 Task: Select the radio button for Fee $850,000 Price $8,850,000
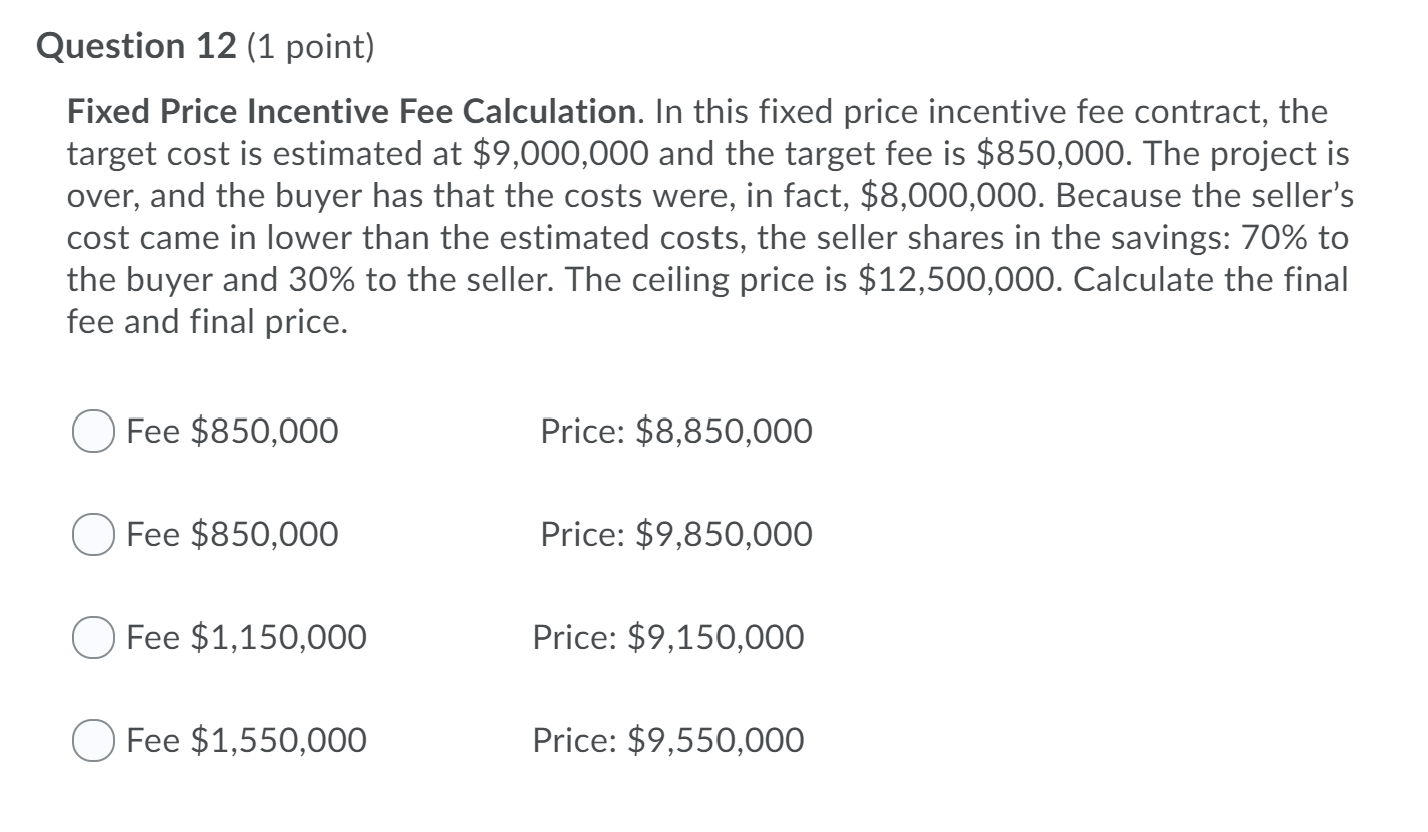[92, 431]
